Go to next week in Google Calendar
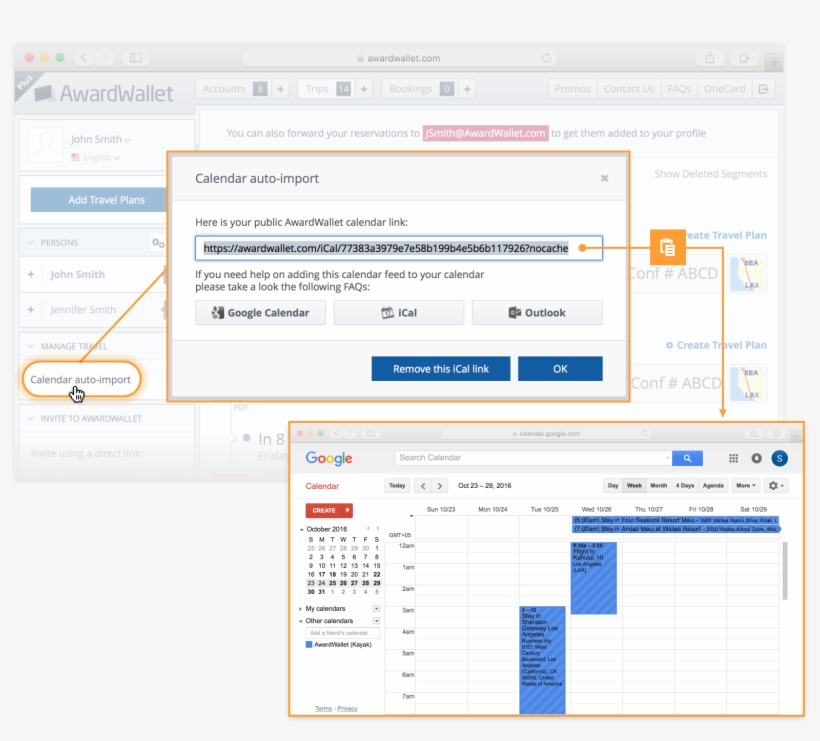Image resolution: width=820 pixels, height=741 pixels. 440,486
